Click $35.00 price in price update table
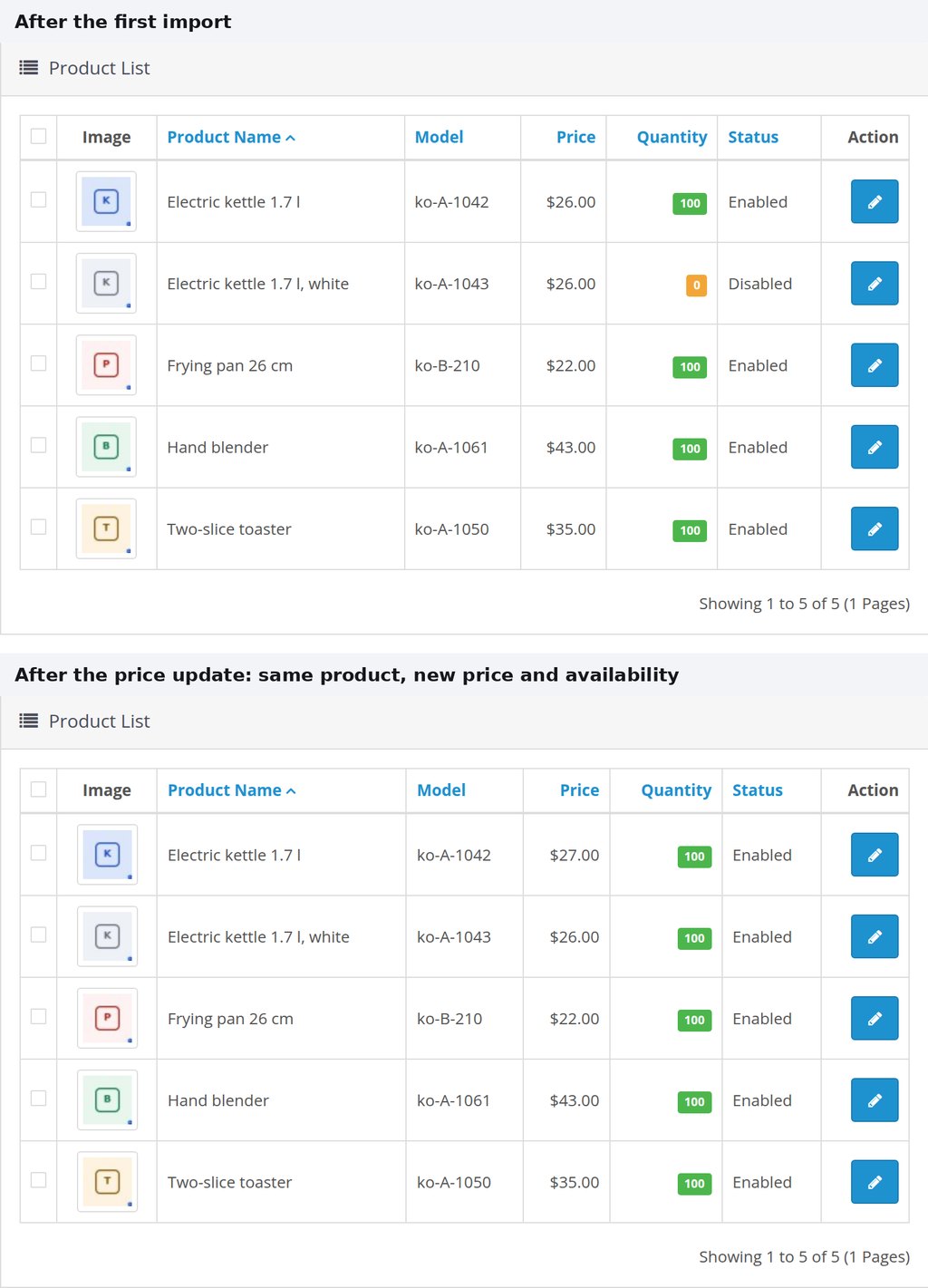 (575, 1182)
